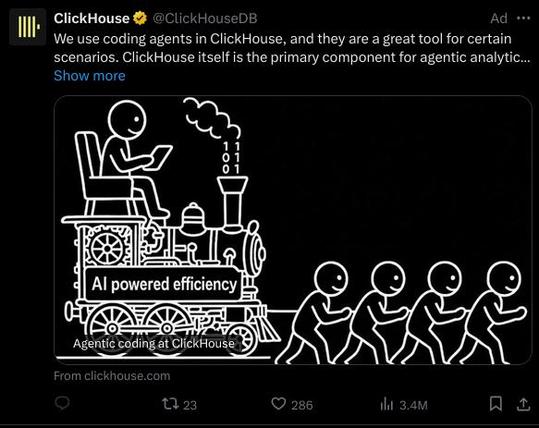
Task: Like the post with the heart icon
Action: (x=278, y=404)
